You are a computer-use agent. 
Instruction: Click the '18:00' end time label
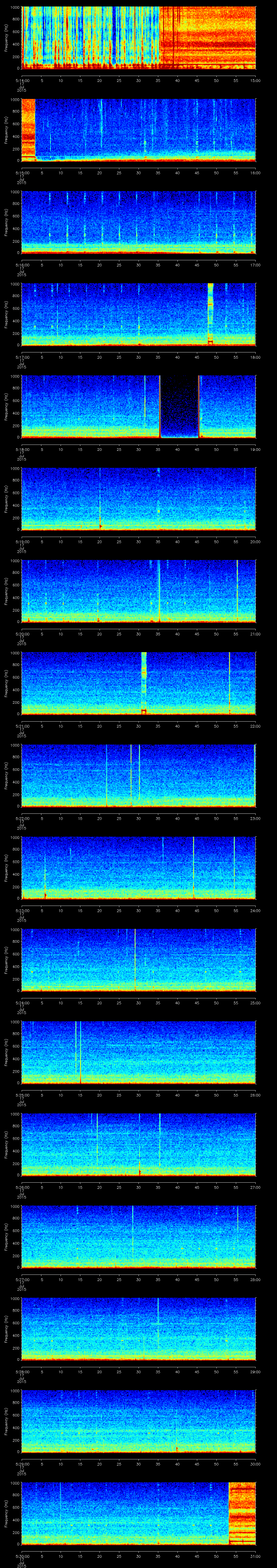point(256,357)
